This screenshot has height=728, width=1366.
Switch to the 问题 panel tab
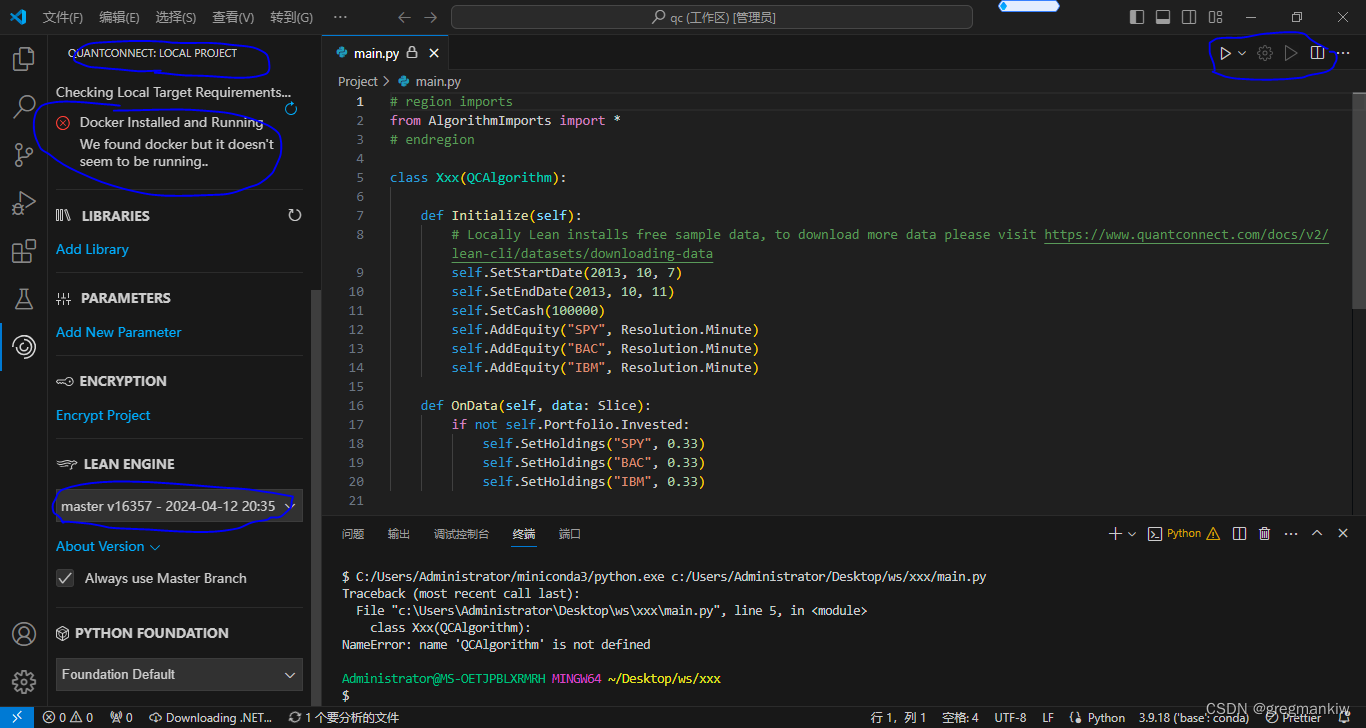click(x=353, y=534)
